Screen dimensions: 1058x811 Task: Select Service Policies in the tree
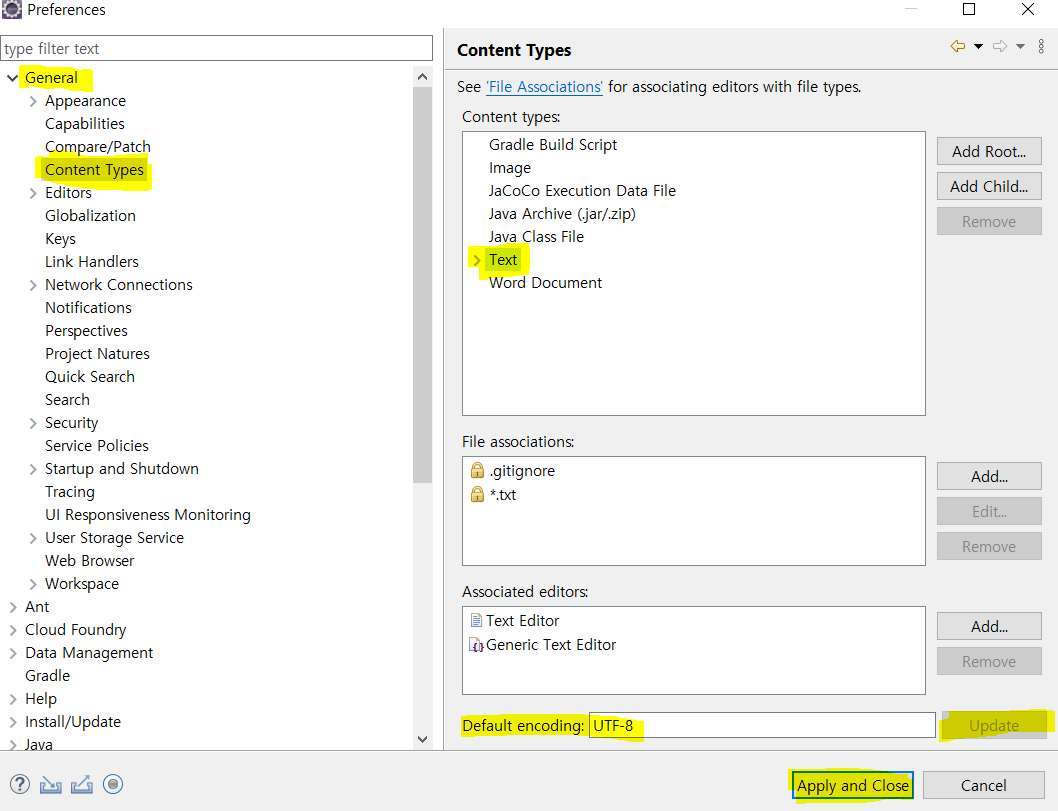pos(96,445)
